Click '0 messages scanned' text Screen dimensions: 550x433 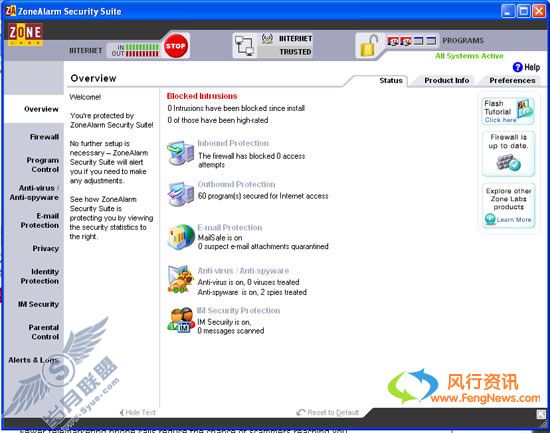[230, 331]
